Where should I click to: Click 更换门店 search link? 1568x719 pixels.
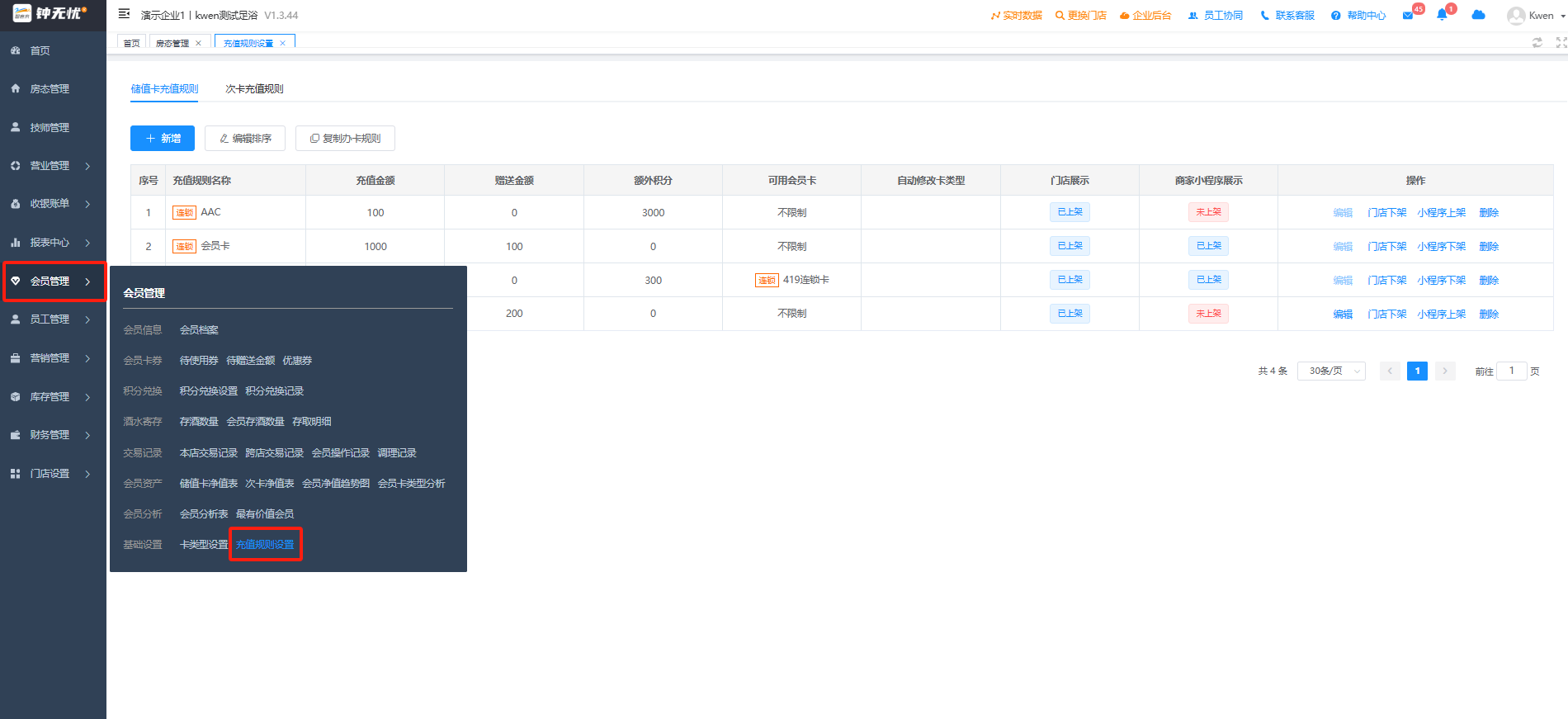[x=1080, y=16]
